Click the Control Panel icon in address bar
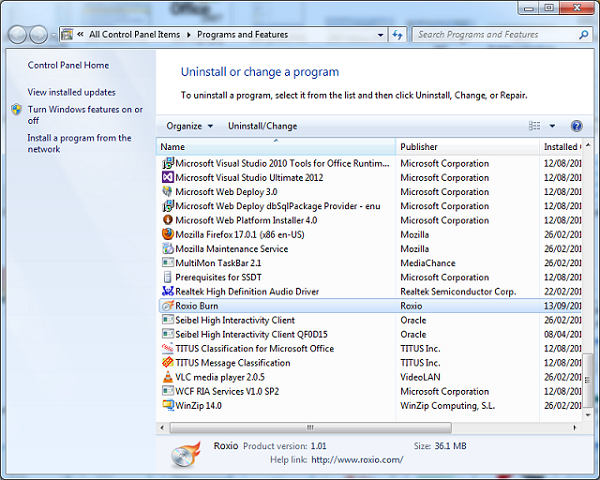 click(67, 34)
